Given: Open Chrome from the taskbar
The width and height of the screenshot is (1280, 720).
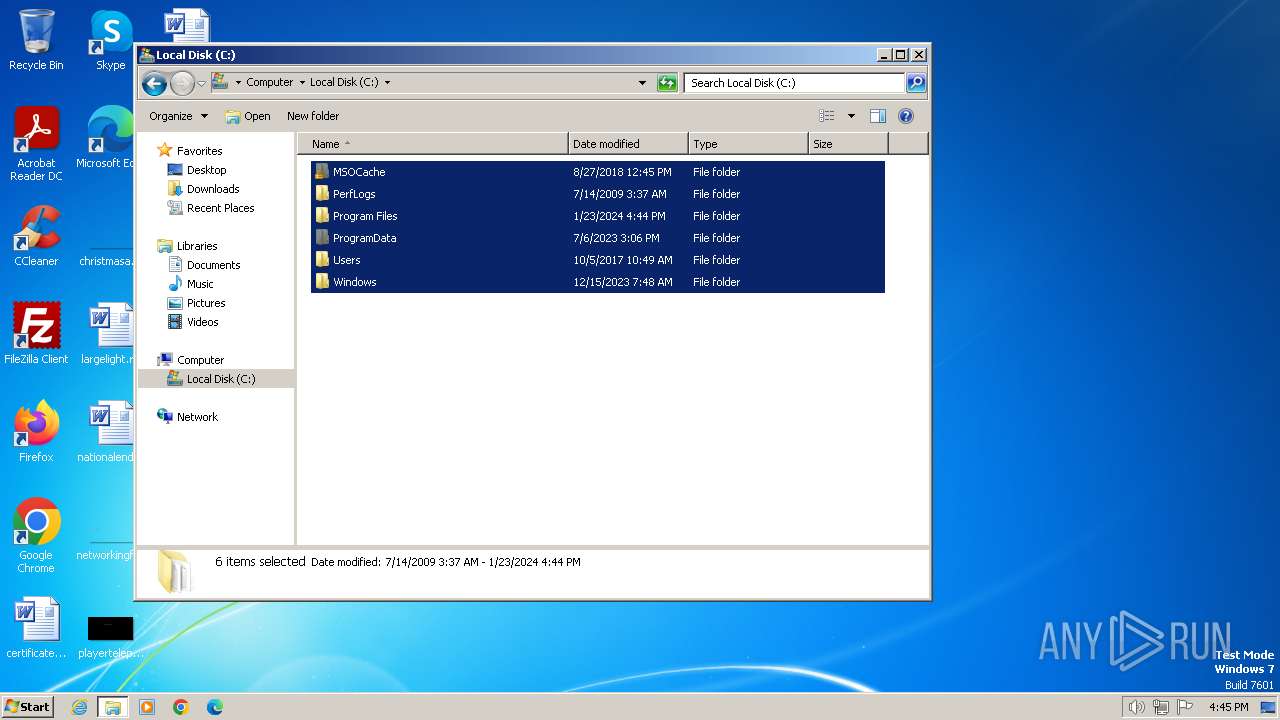Looking at the screenshot, I should pyautogui.click(x=181, y=707).
